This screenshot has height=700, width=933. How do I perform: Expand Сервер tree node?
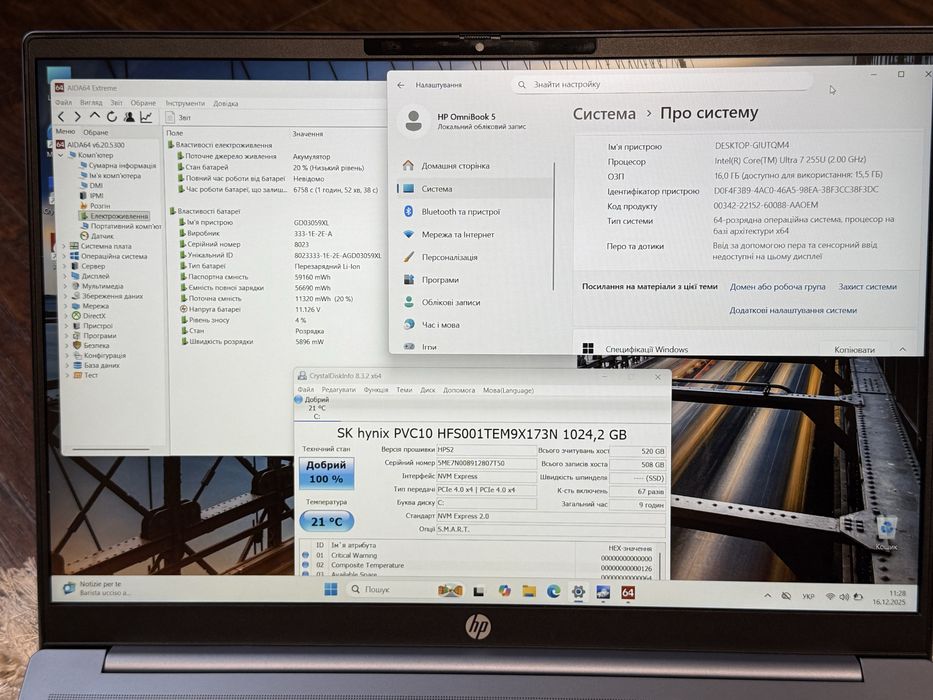click(x=64, y=266)
